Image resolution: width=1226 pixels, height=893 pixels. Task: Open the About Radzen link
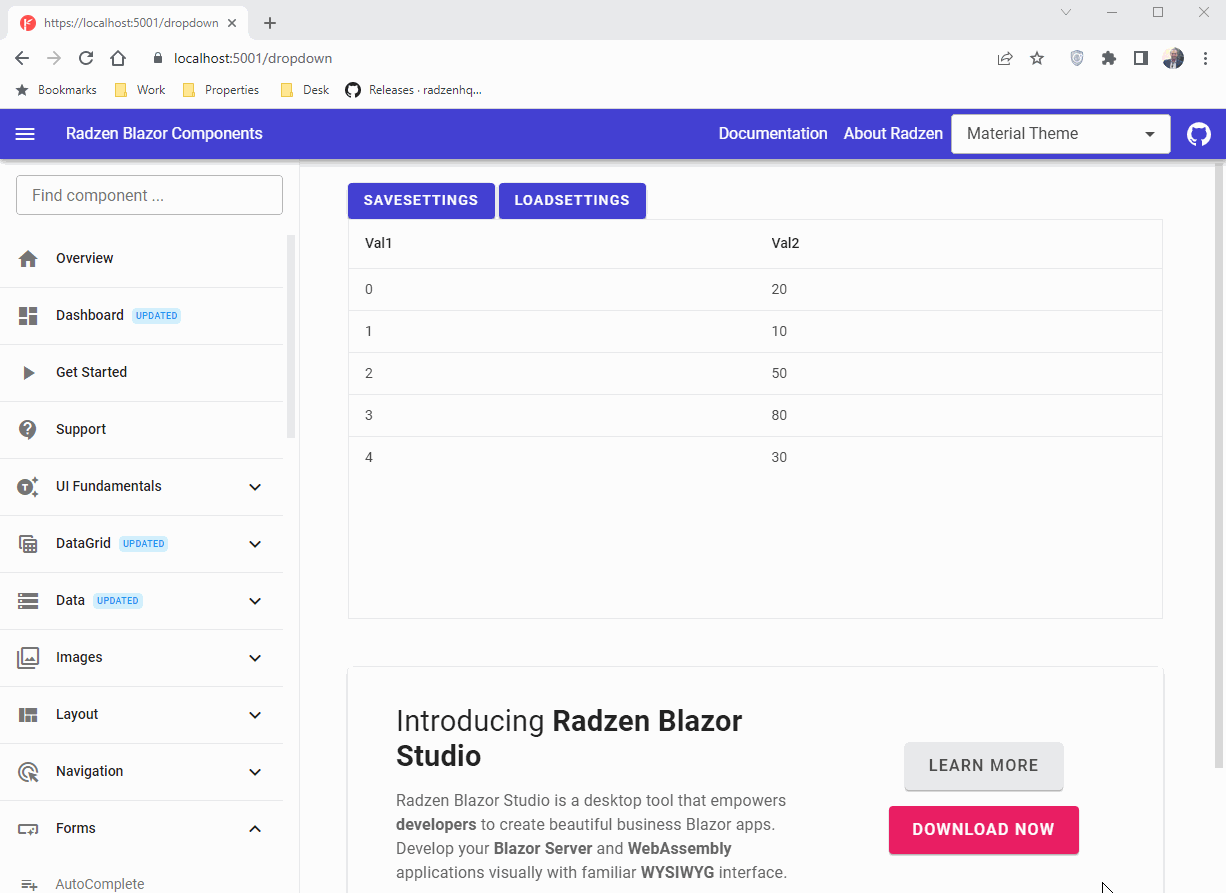point(893,134)
